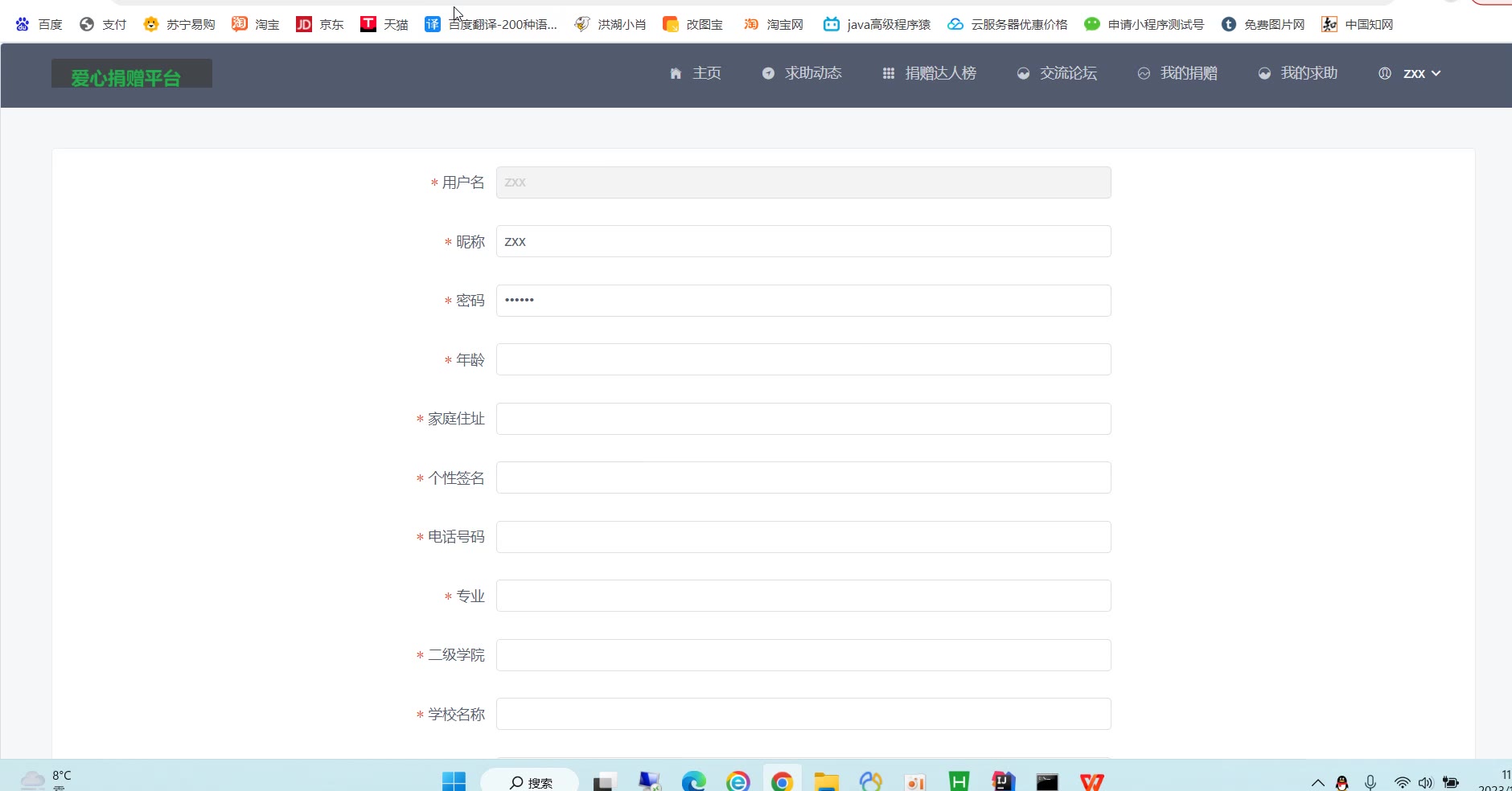This screenshot has width=1512, height=791.
Task: Click the 天猫 bookmark icon
Action: click(368, 24)
